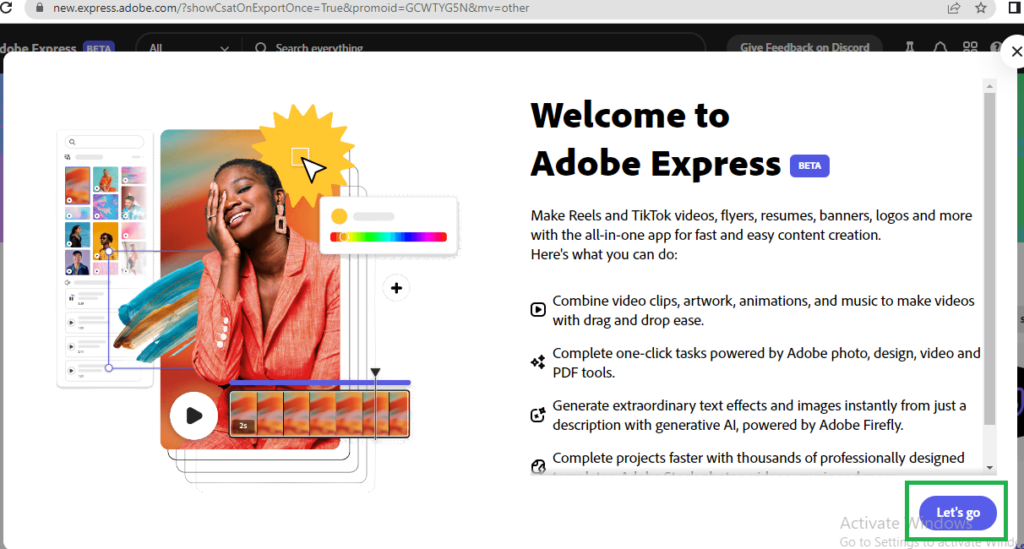Open the All category dropdown
The width and height of the screenshot is (1024, 549).
(x=188, y=48)
